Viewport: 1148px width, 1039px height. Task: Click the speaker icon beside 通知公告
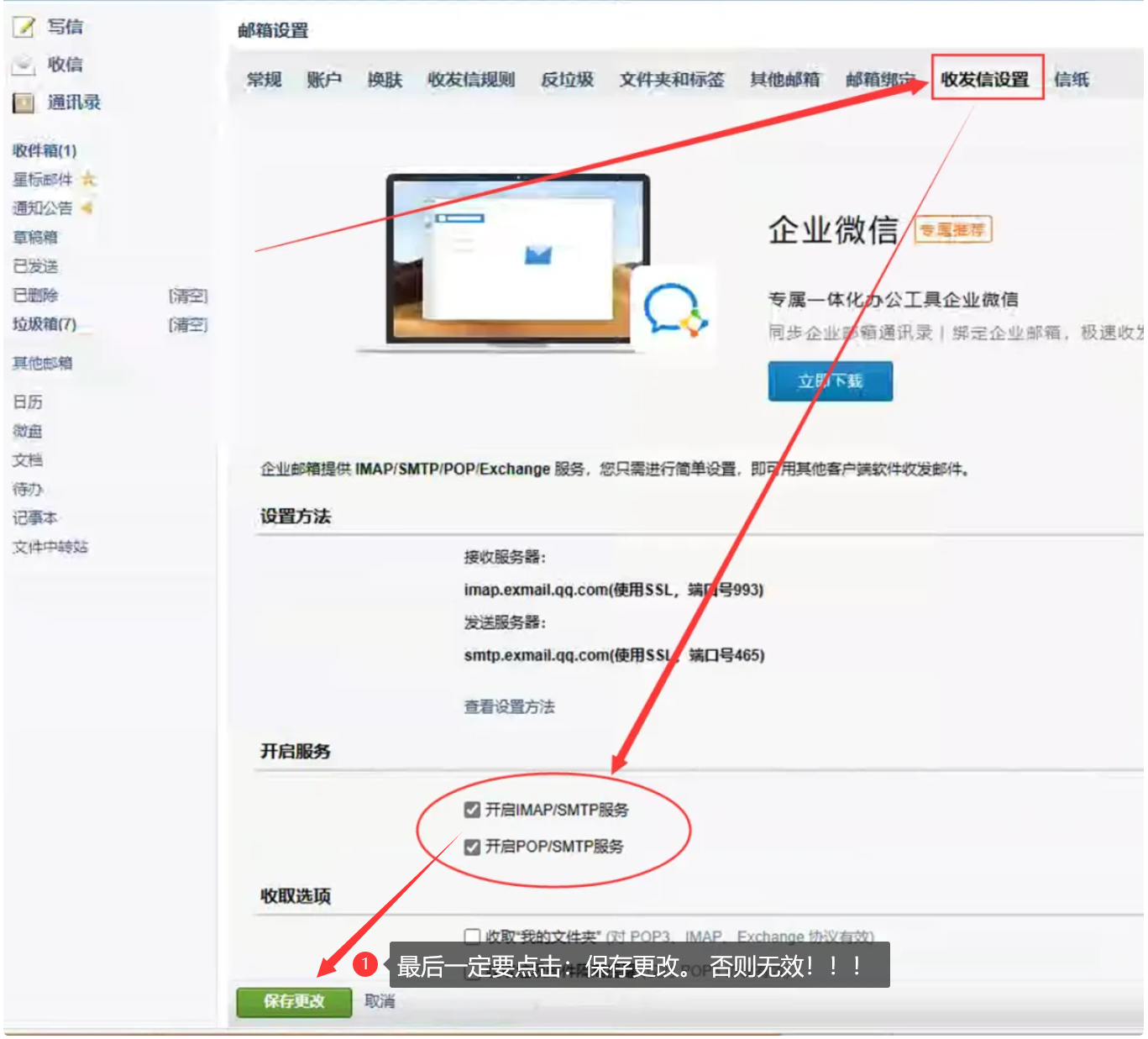coord(86,207)
